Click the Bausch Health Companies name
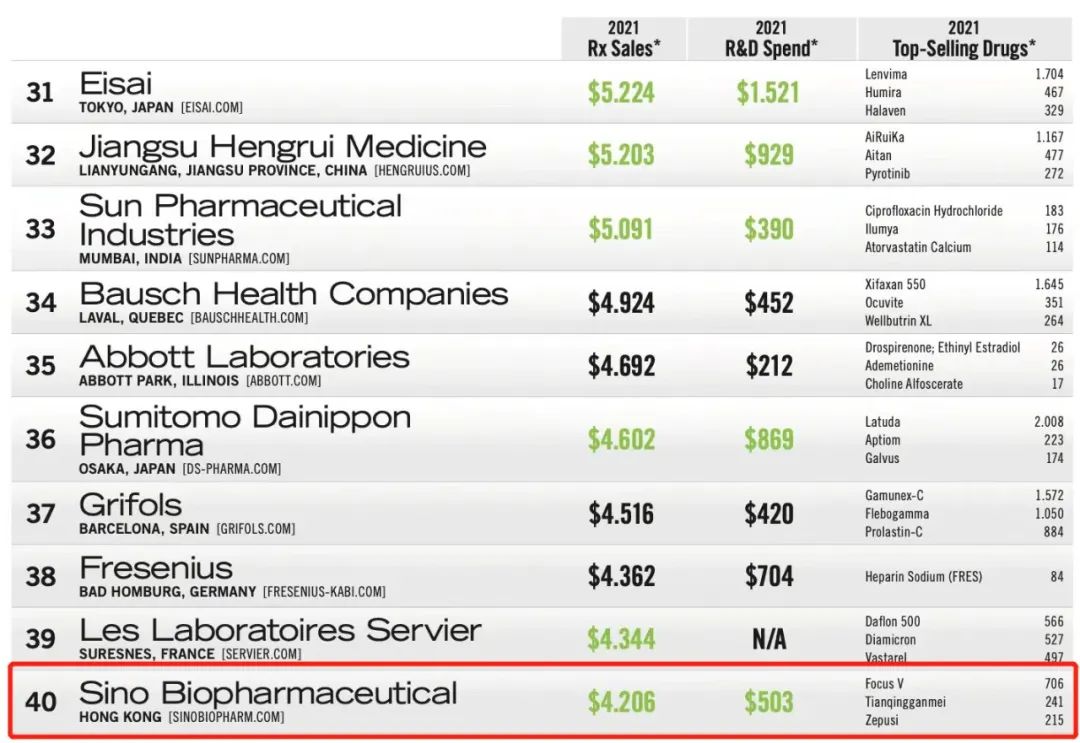The height and width of the screenshot is (743, 1080). click(293, 294)
